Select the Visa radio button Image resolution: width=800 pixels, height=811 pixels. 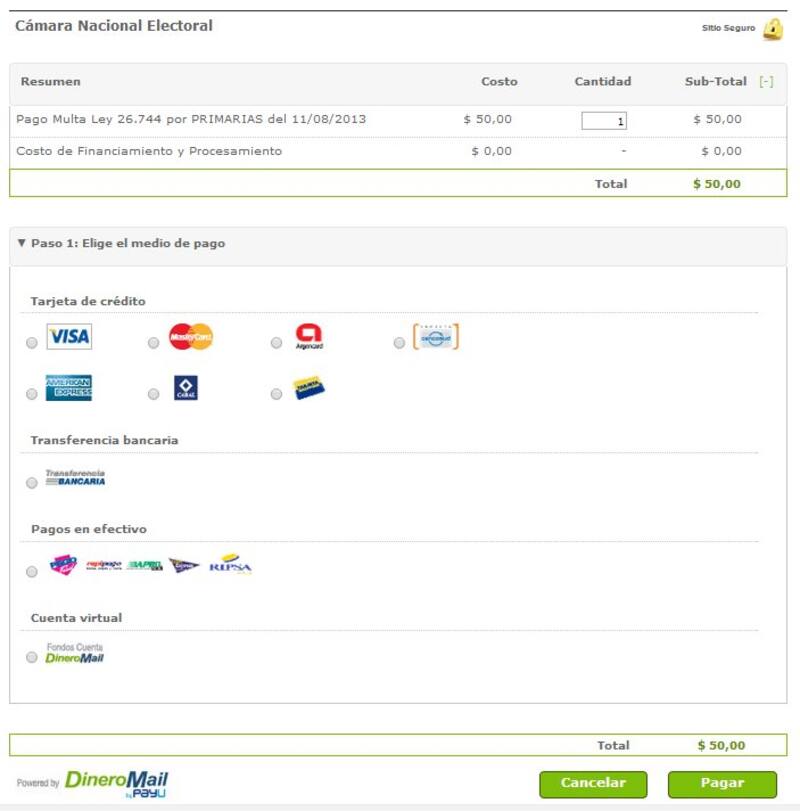(x=32, y=343)
